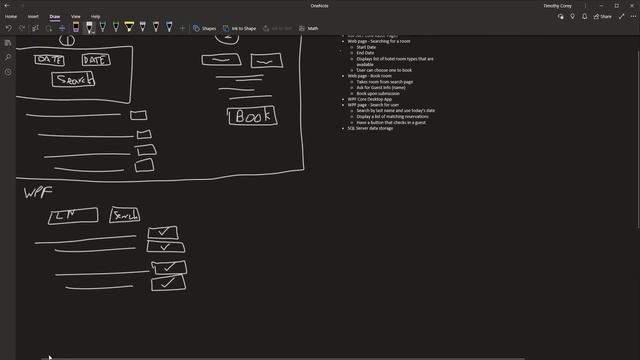This screenshot has height=360, width=640.
Task: Click 'Display a list of matching reservations'
Action: (x=392, y=117)
